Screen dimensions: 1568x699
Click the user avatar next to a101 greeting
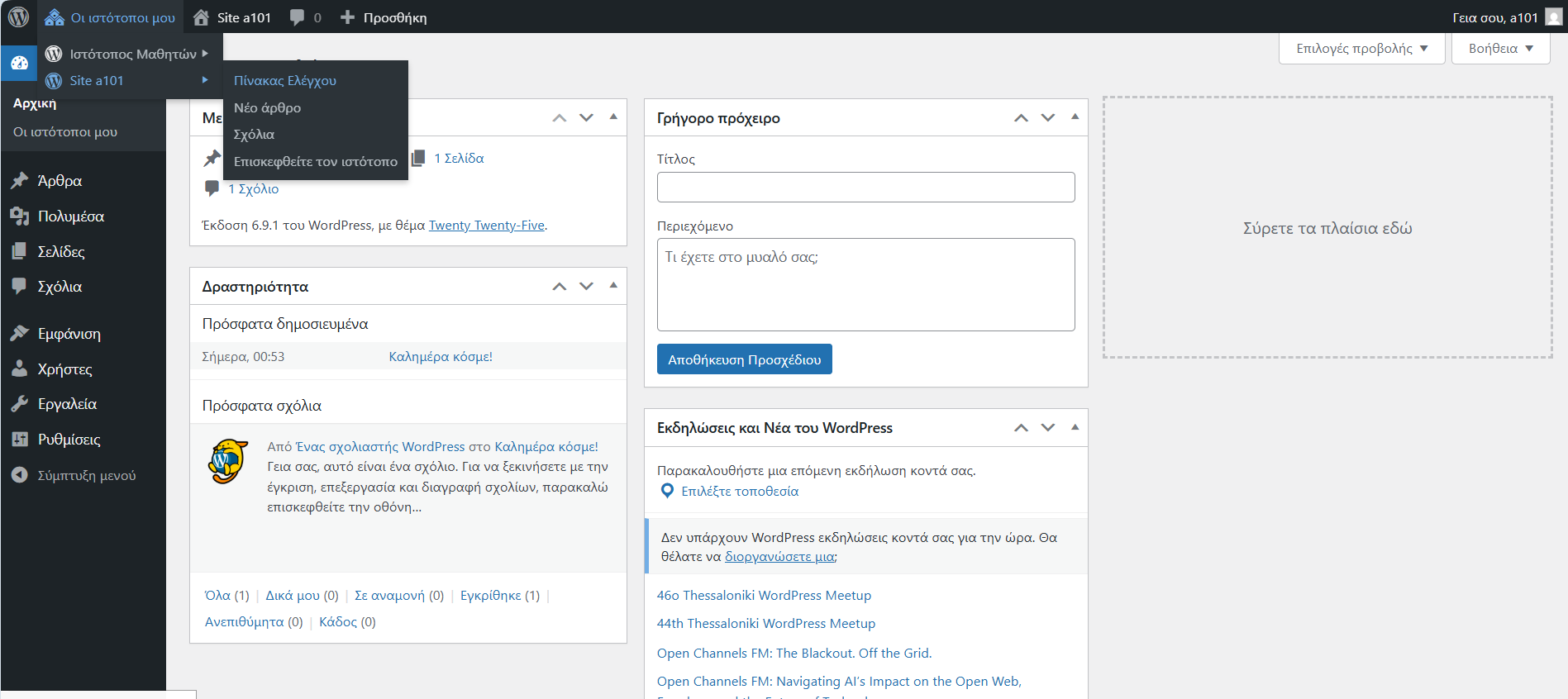click(1553, 17)
